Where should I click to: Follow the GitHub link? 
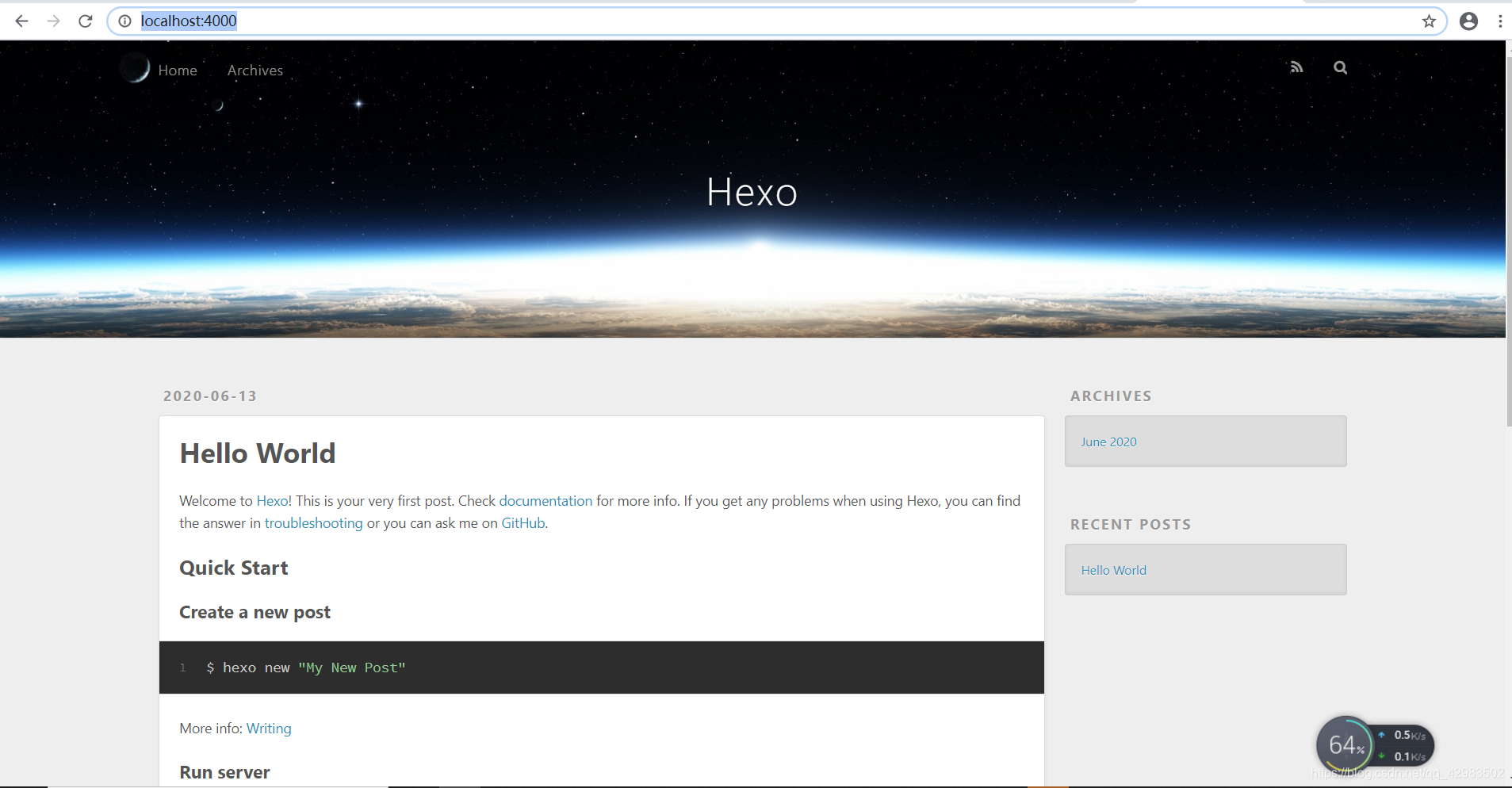[523, 523]
